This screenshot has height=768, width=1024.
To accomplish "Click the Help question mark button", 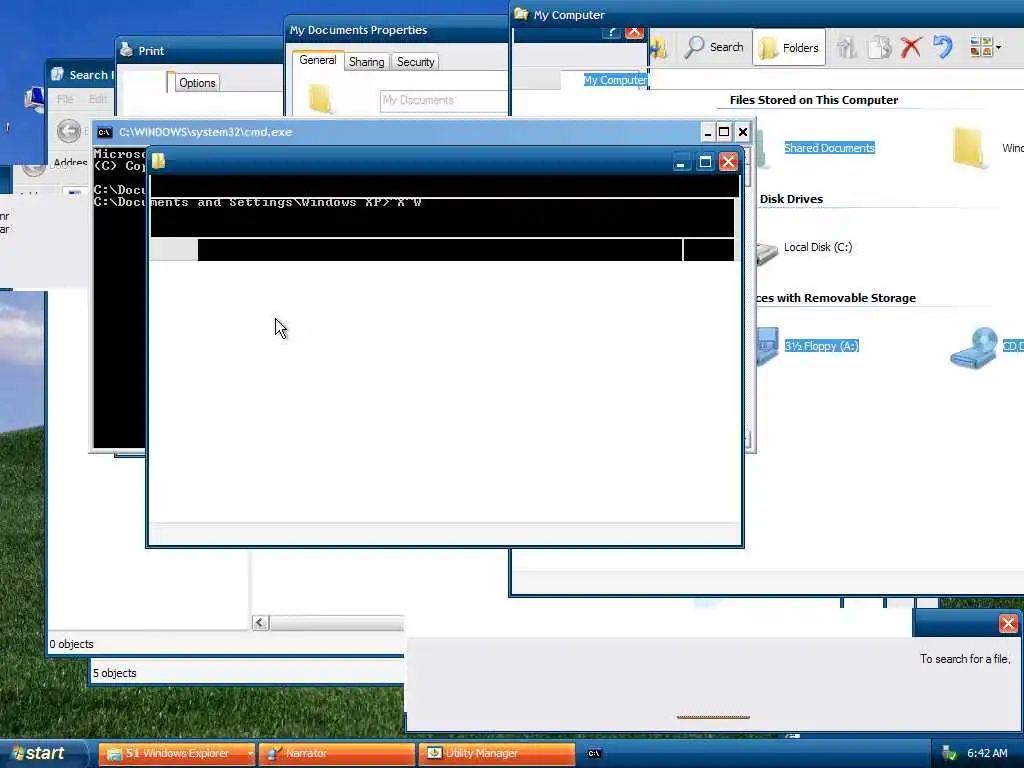I will 611,32.
